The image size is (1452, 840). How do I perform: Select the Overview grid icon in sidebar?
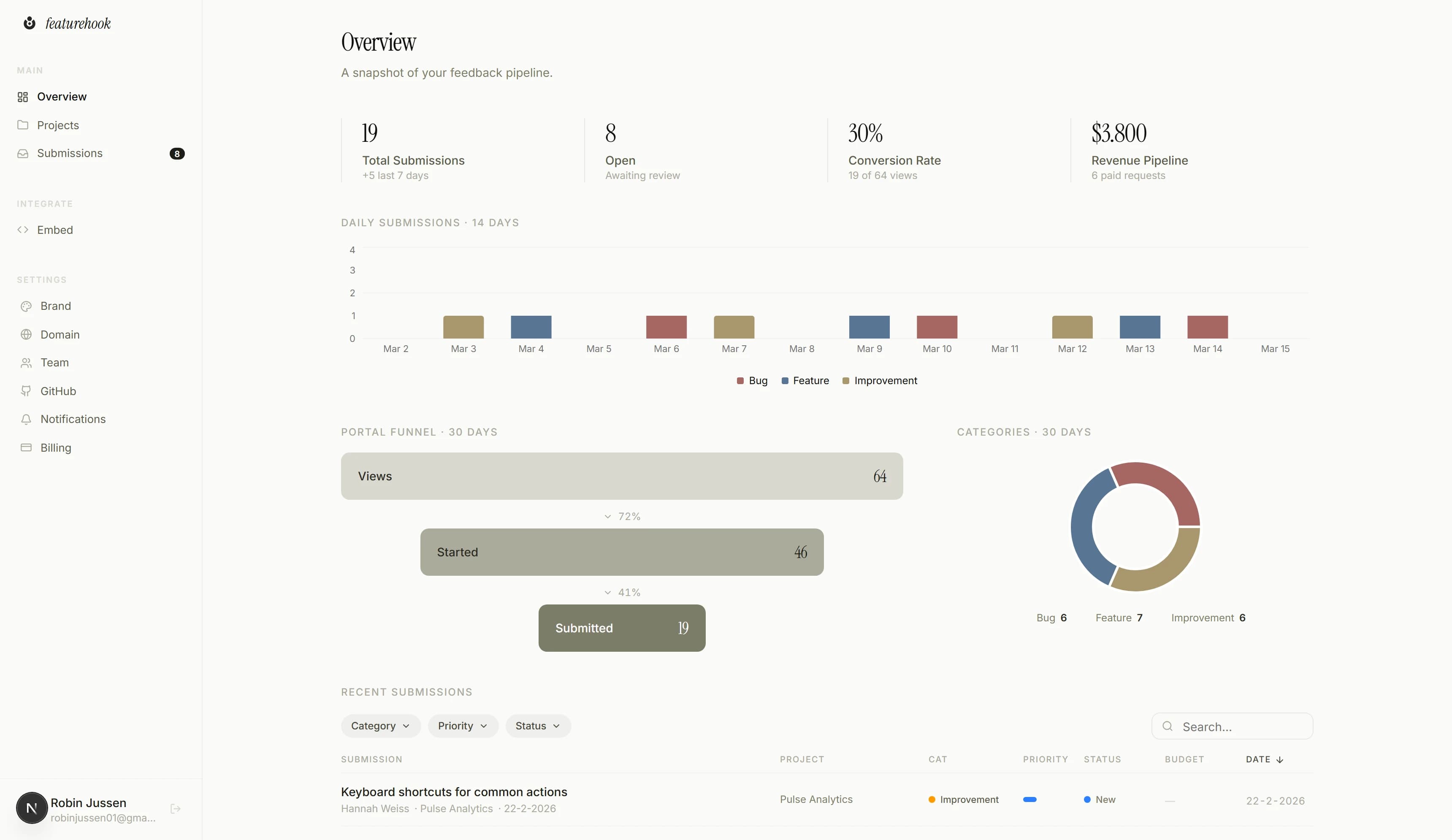click(x=23, y=97)
